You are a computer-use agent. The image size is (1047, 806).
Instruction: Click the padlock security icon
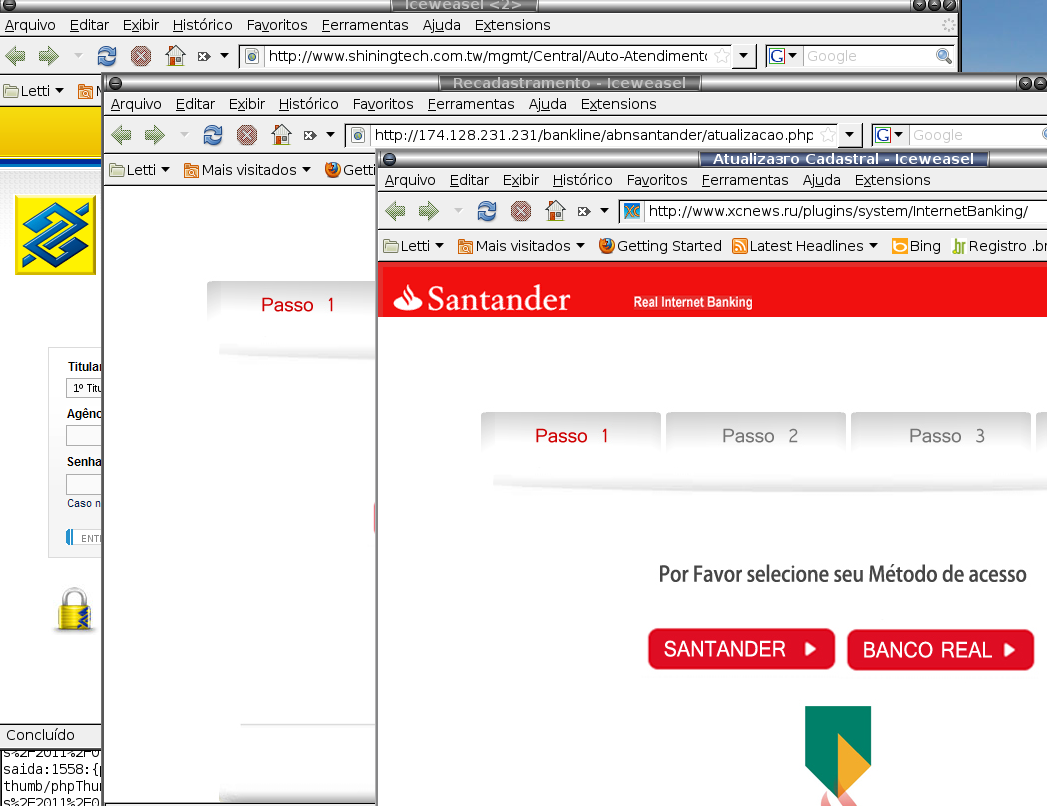coord(74,610)
